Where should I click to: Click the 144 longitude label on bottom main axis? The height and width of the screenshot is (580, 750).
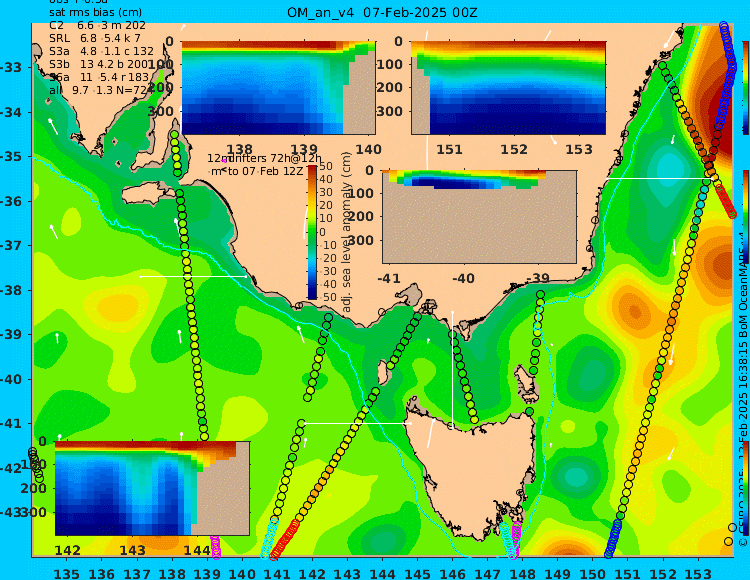click(x=382, y=573)
